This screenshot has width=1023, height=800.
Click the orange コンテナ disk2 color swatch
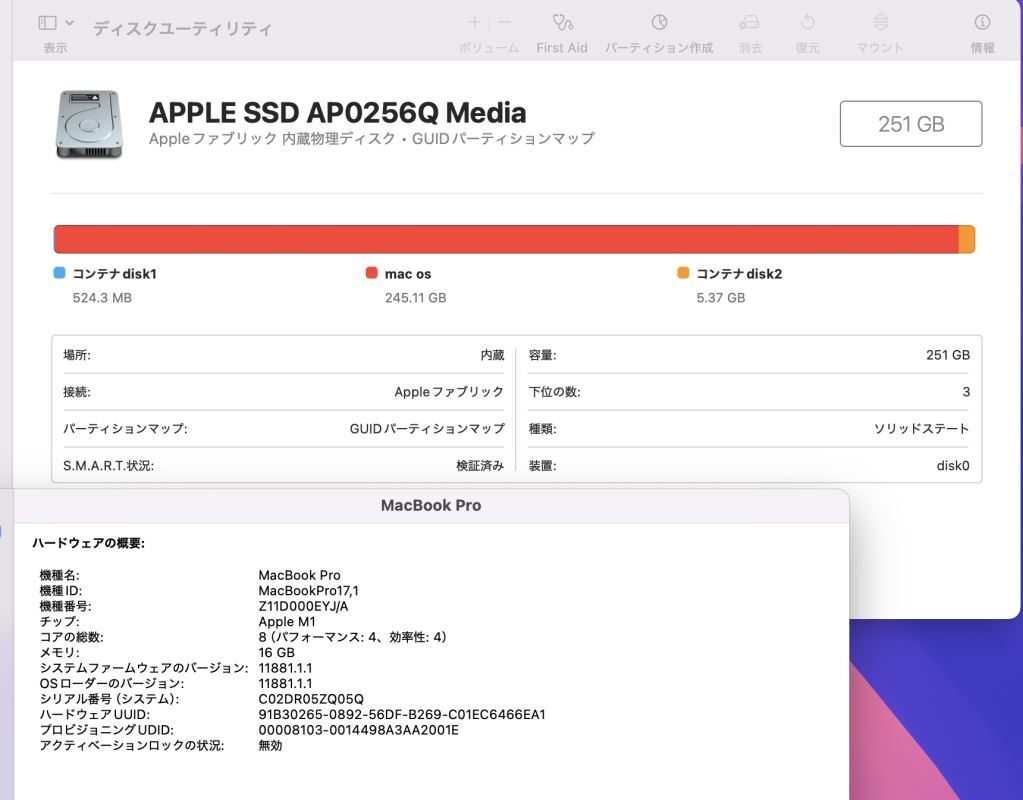683,273
